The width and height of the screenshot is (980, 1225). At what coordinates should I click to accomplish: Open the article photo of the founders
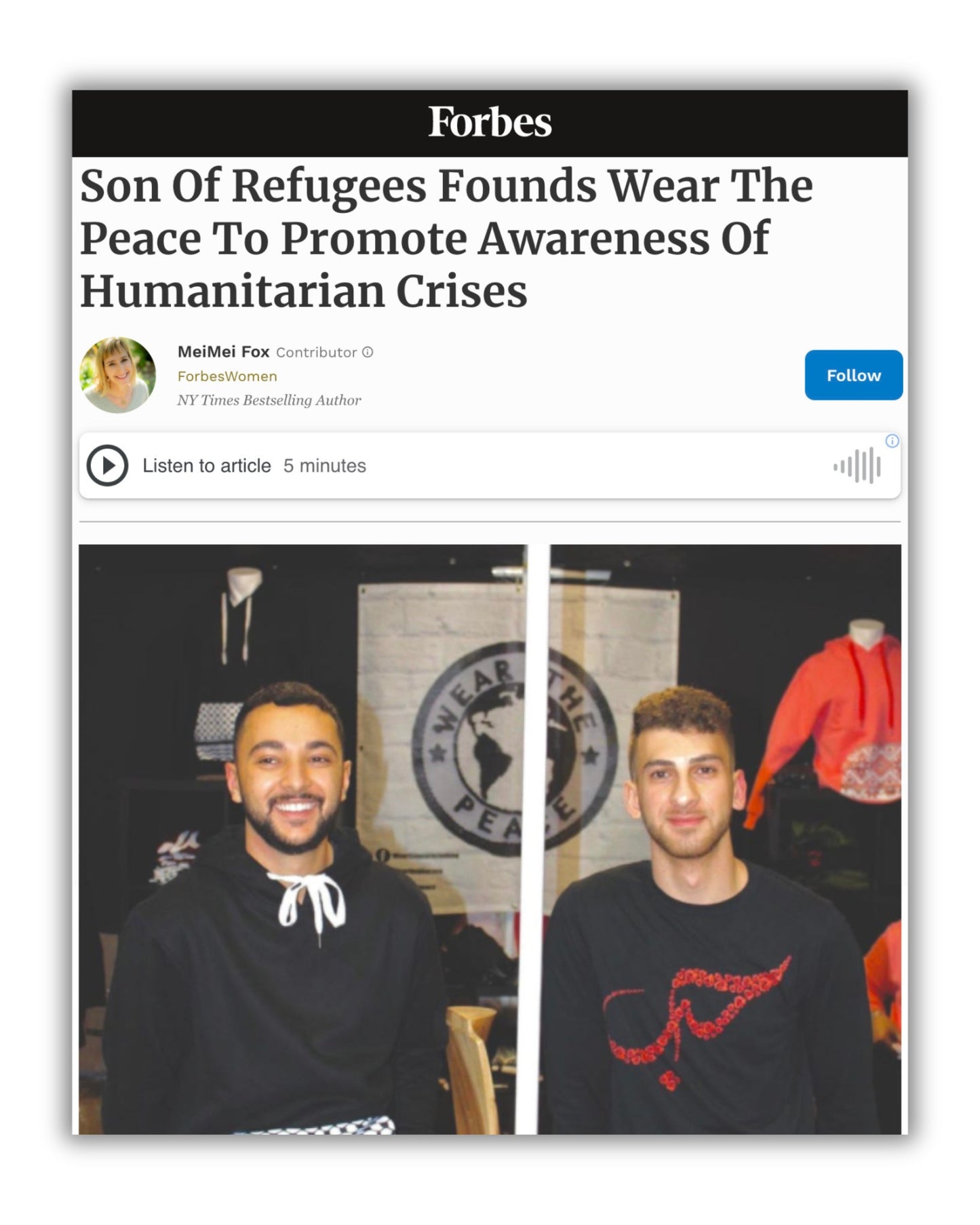point(490,839)
